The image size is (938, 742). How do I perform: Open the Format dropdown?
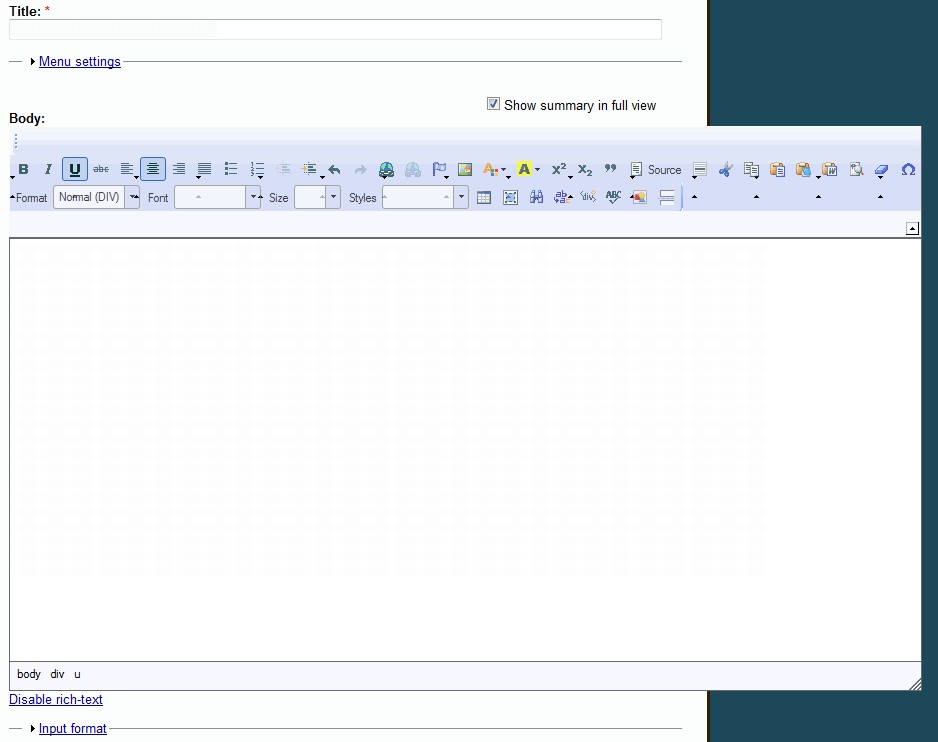(x=95, y=197)
